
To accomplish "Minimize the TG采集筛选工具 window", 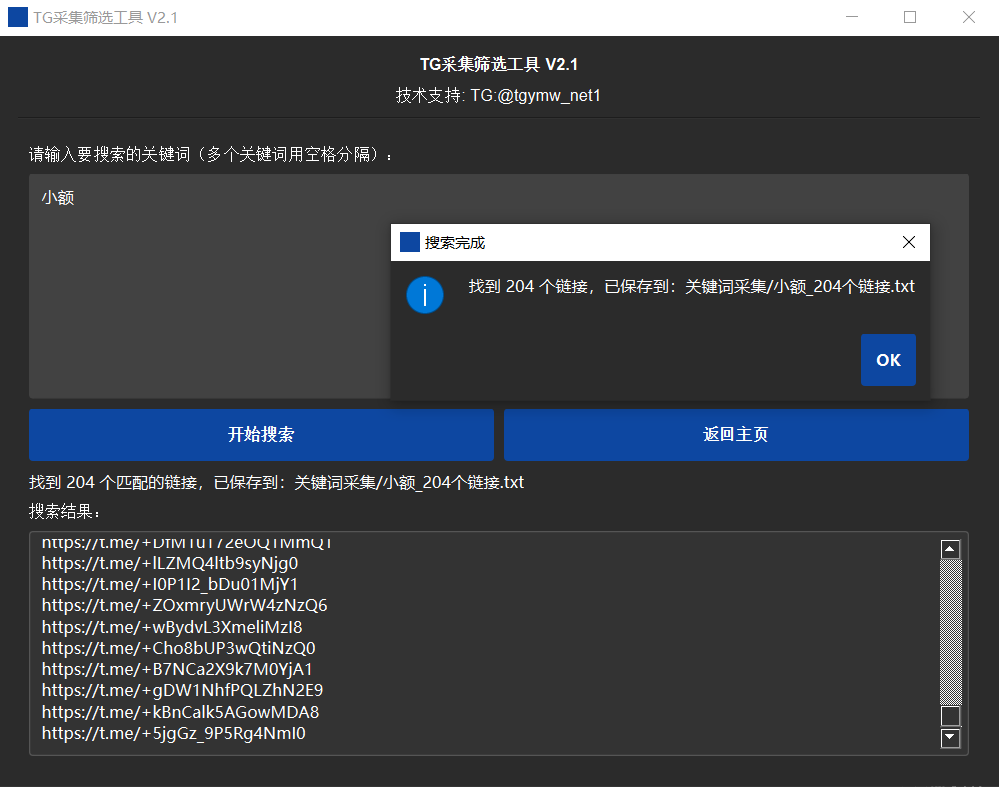I will [852, 17].
